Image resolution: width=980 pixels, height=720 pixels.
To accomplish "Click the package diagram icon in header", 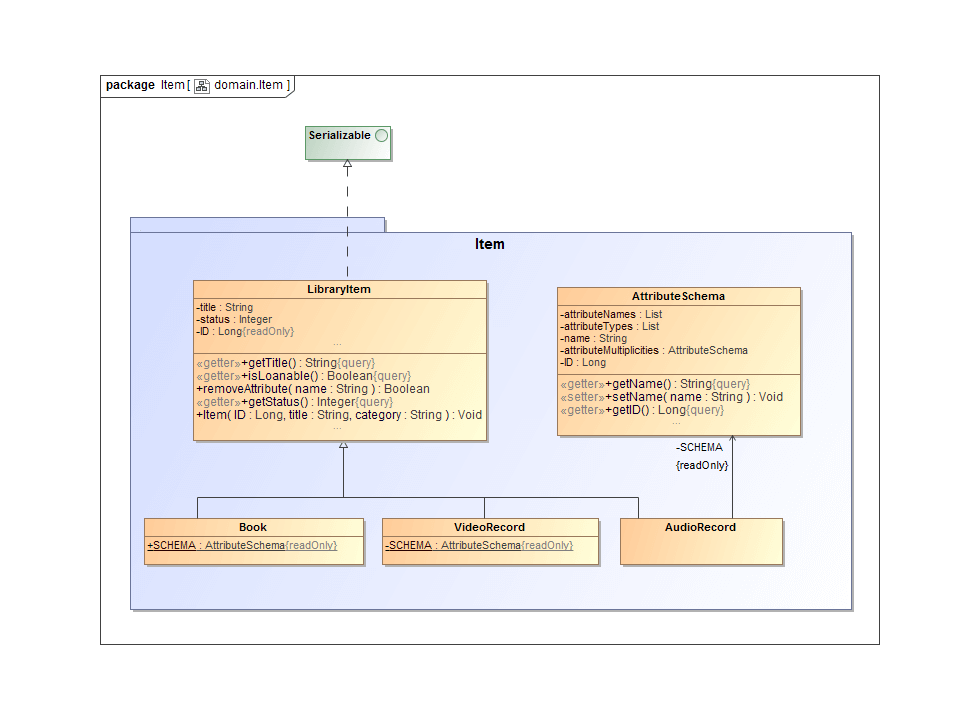I will (x=201, y=86).
